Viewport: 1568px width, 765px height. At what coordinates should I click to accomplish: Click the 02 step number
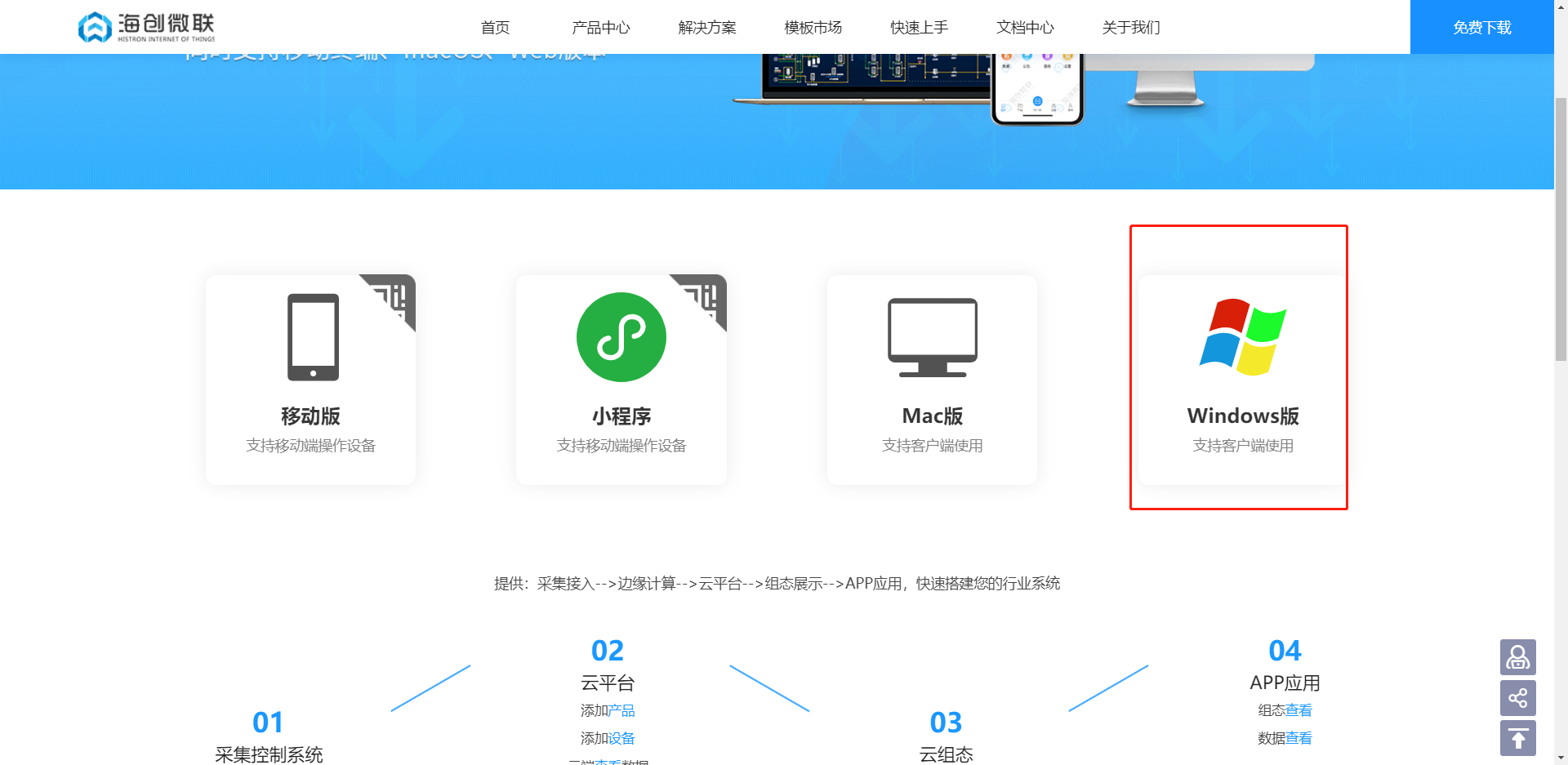(x=608, y=651)
